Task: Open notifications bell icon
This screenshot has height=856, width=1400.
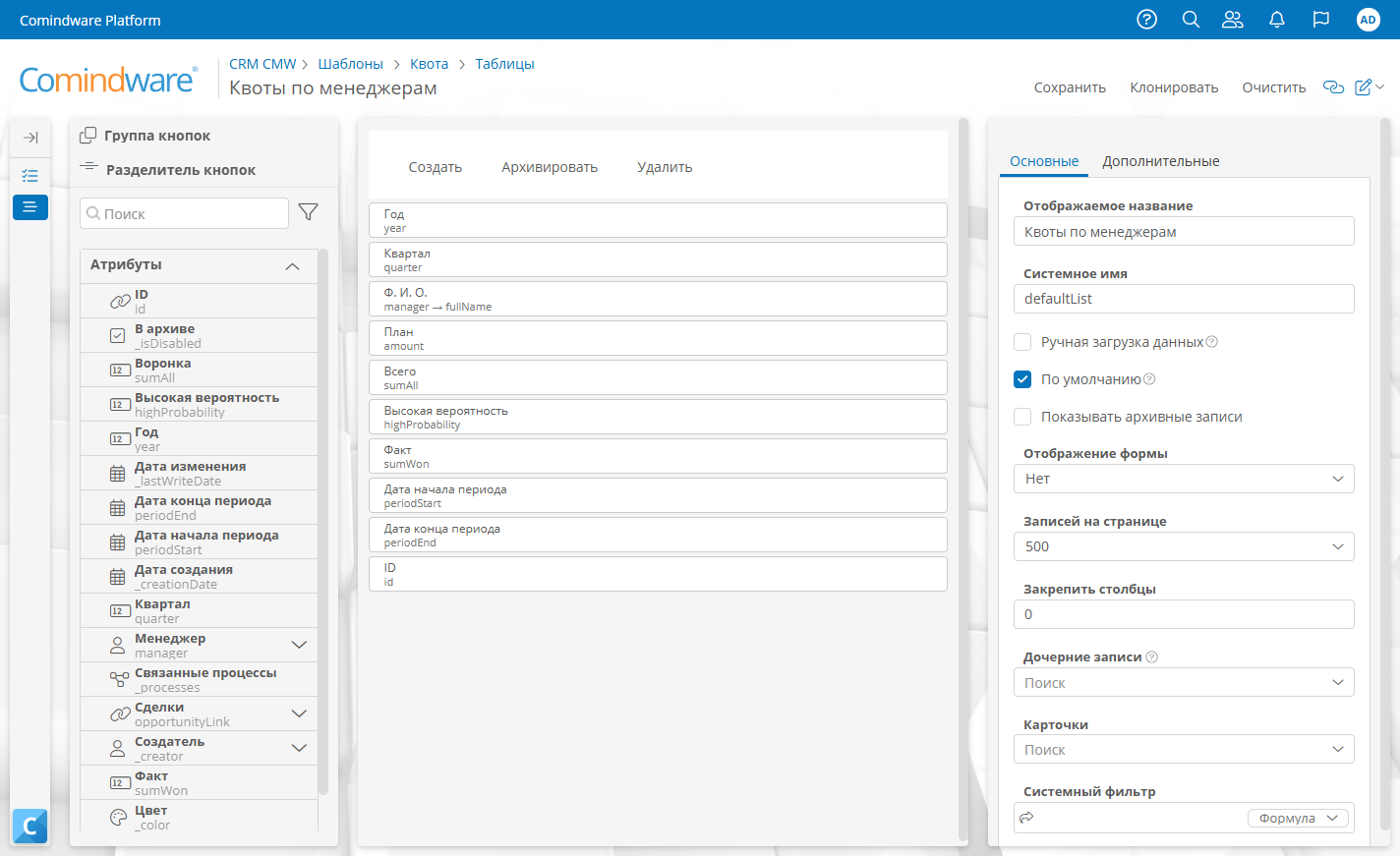Action: tap(1277, 20)
